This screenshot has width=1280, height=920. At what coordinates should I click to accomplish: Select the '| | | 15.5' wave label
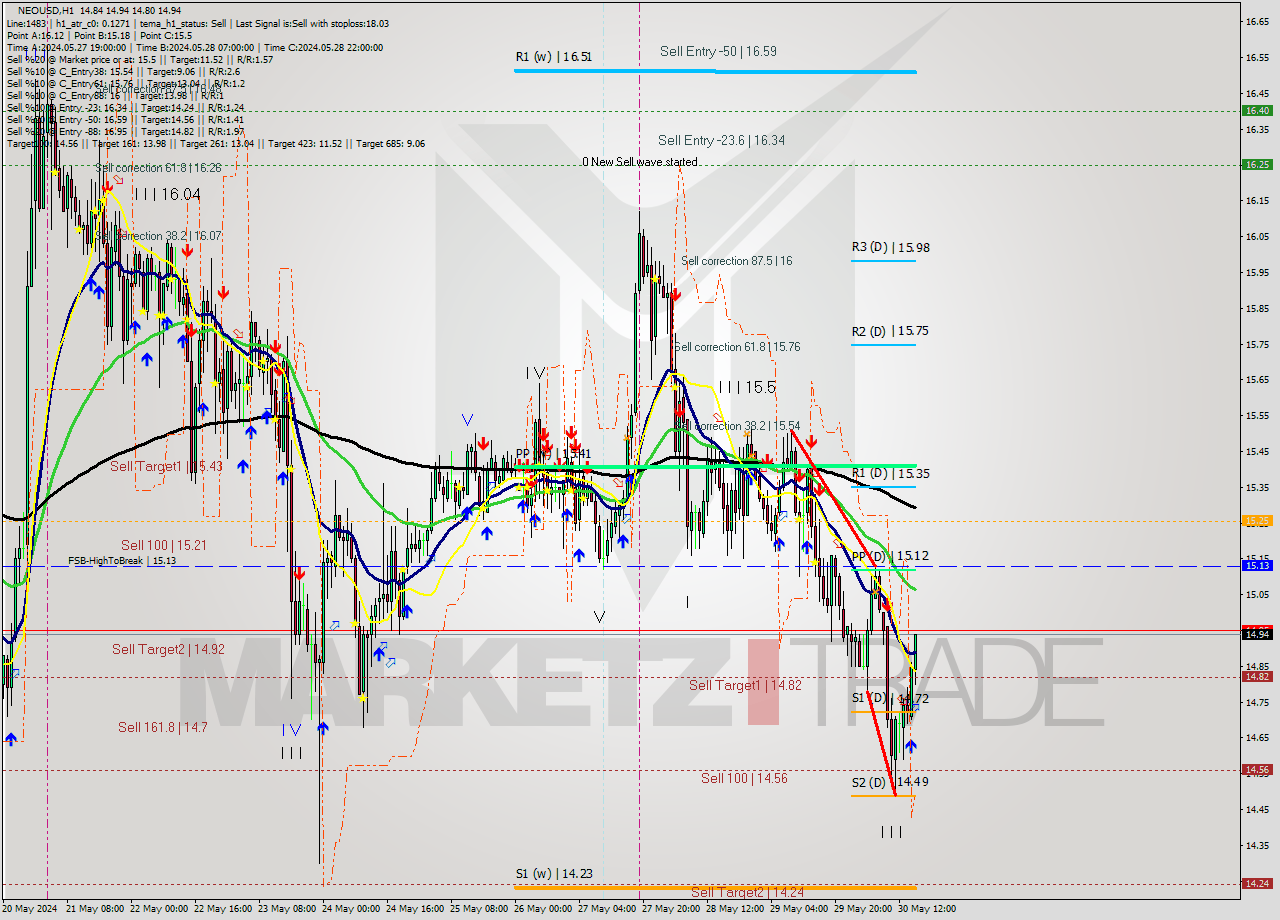[x=746, y=387]
